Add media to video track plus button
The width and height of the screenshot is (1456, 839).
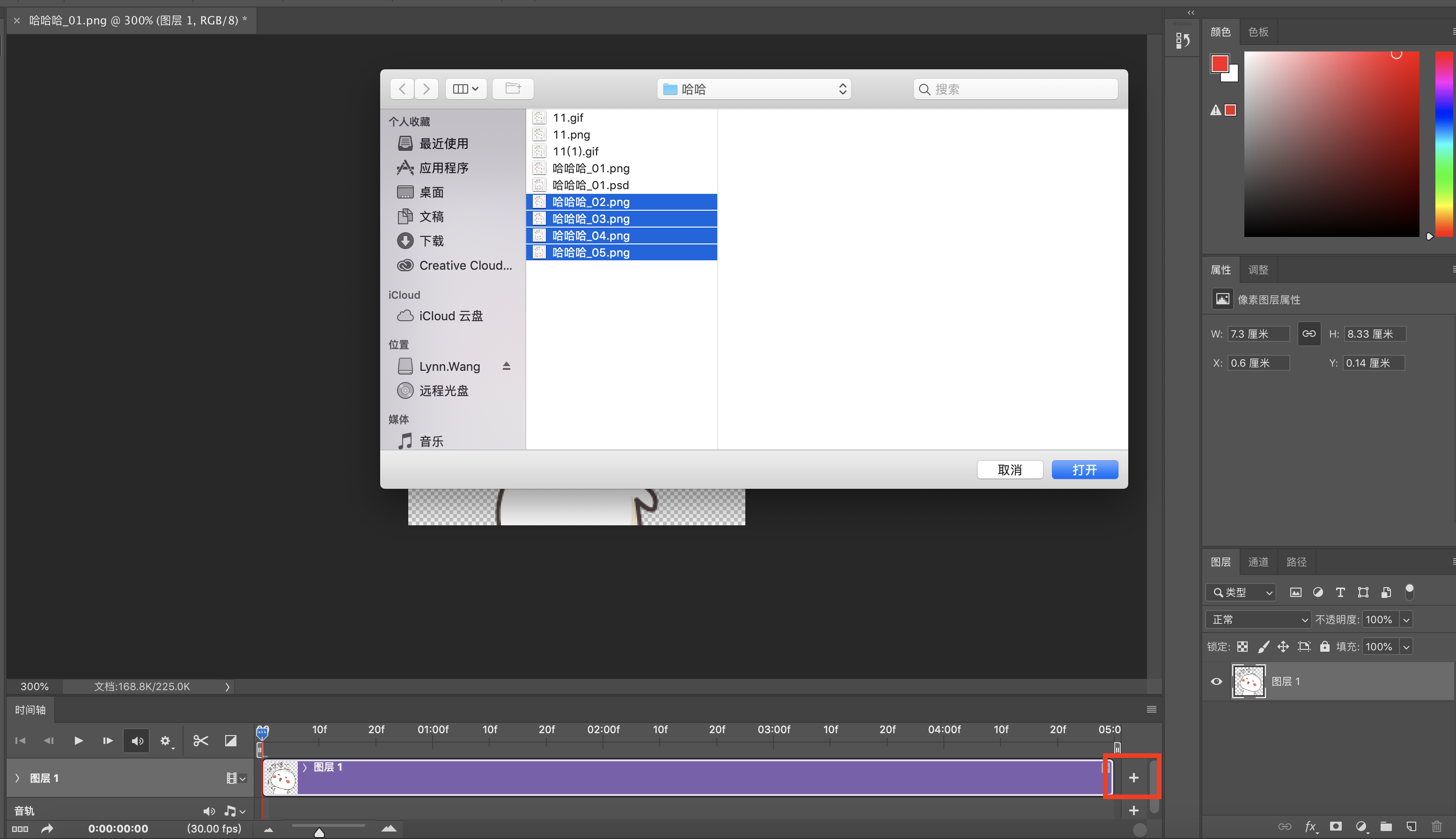click(x=1133, y=778)
